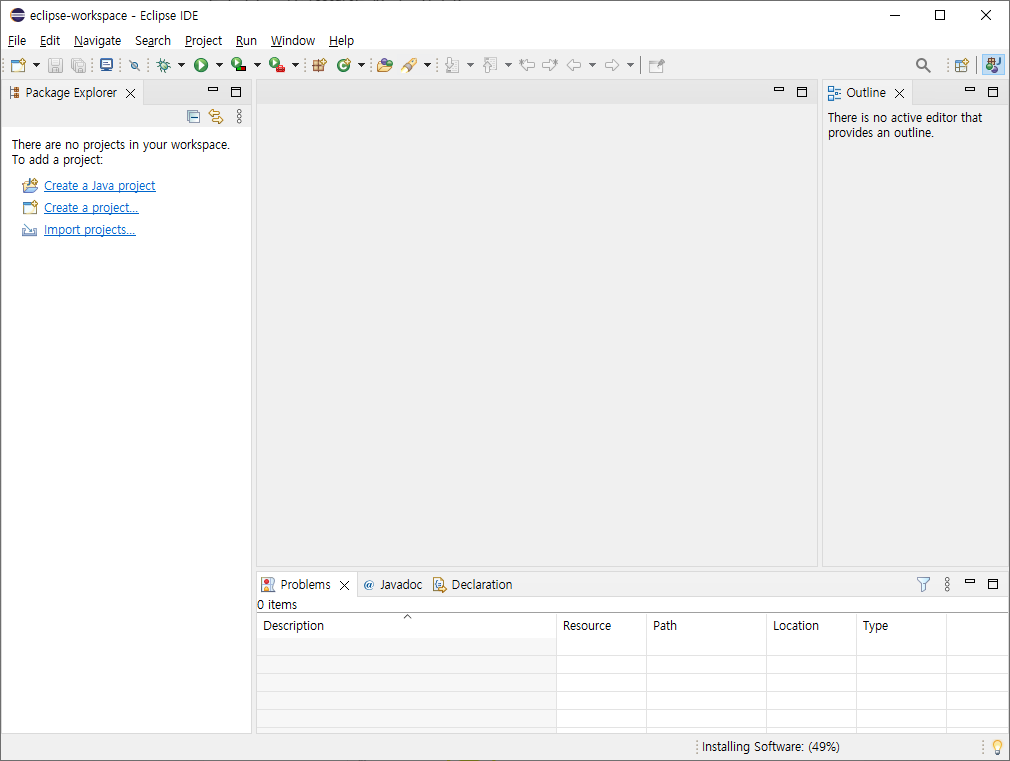The image size is (1010, 761).
Task: Click the Next Annotation icon
Action: [x=452, y=65]
